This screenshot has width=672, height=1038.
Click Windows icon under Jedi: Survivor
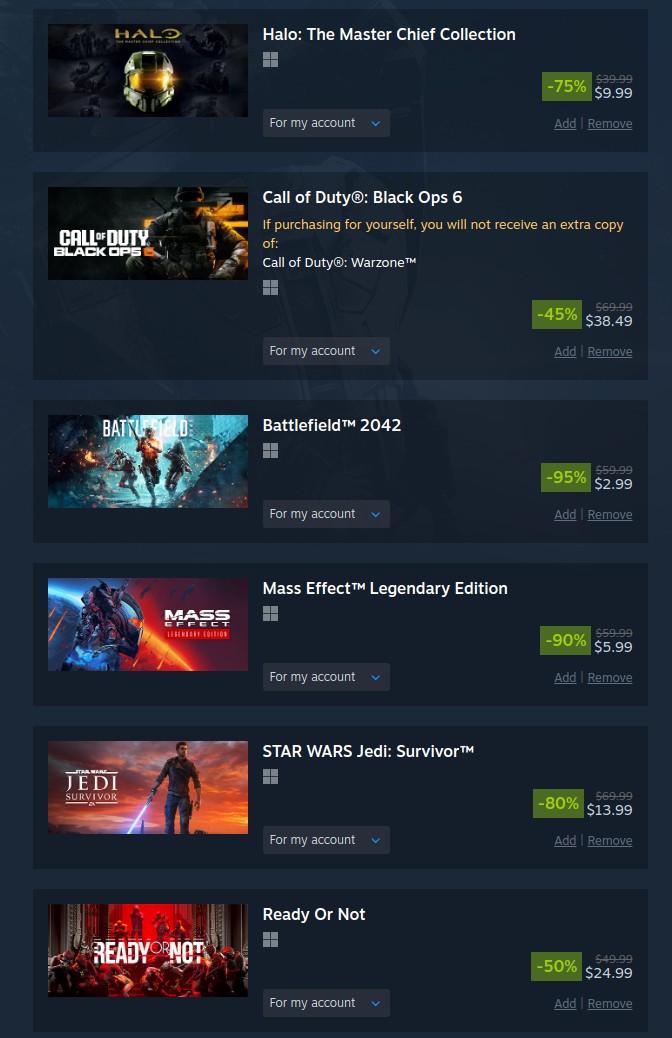tap(270, 777)
